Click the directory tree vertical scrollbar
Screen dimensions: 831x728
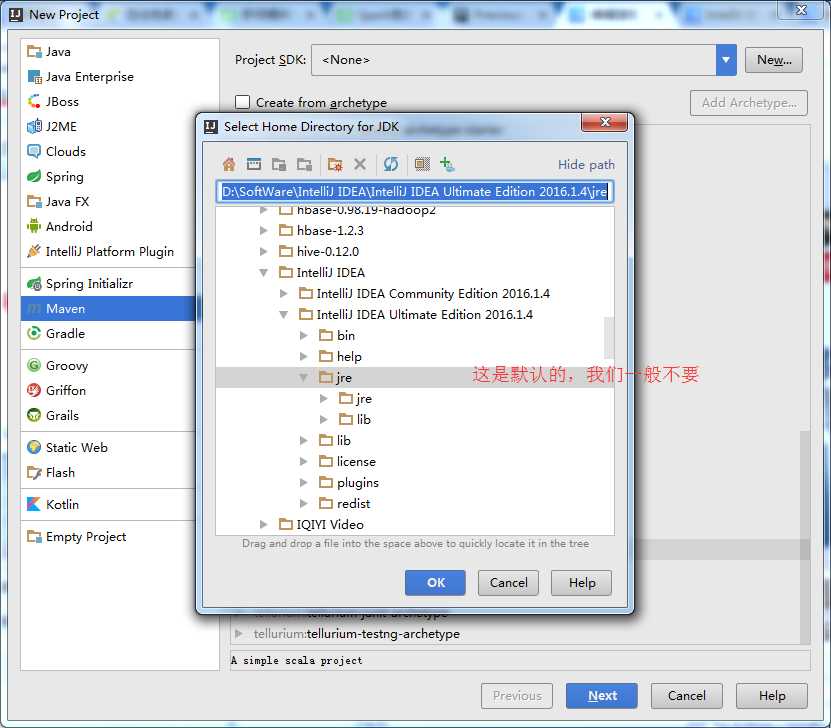[609, 338]
